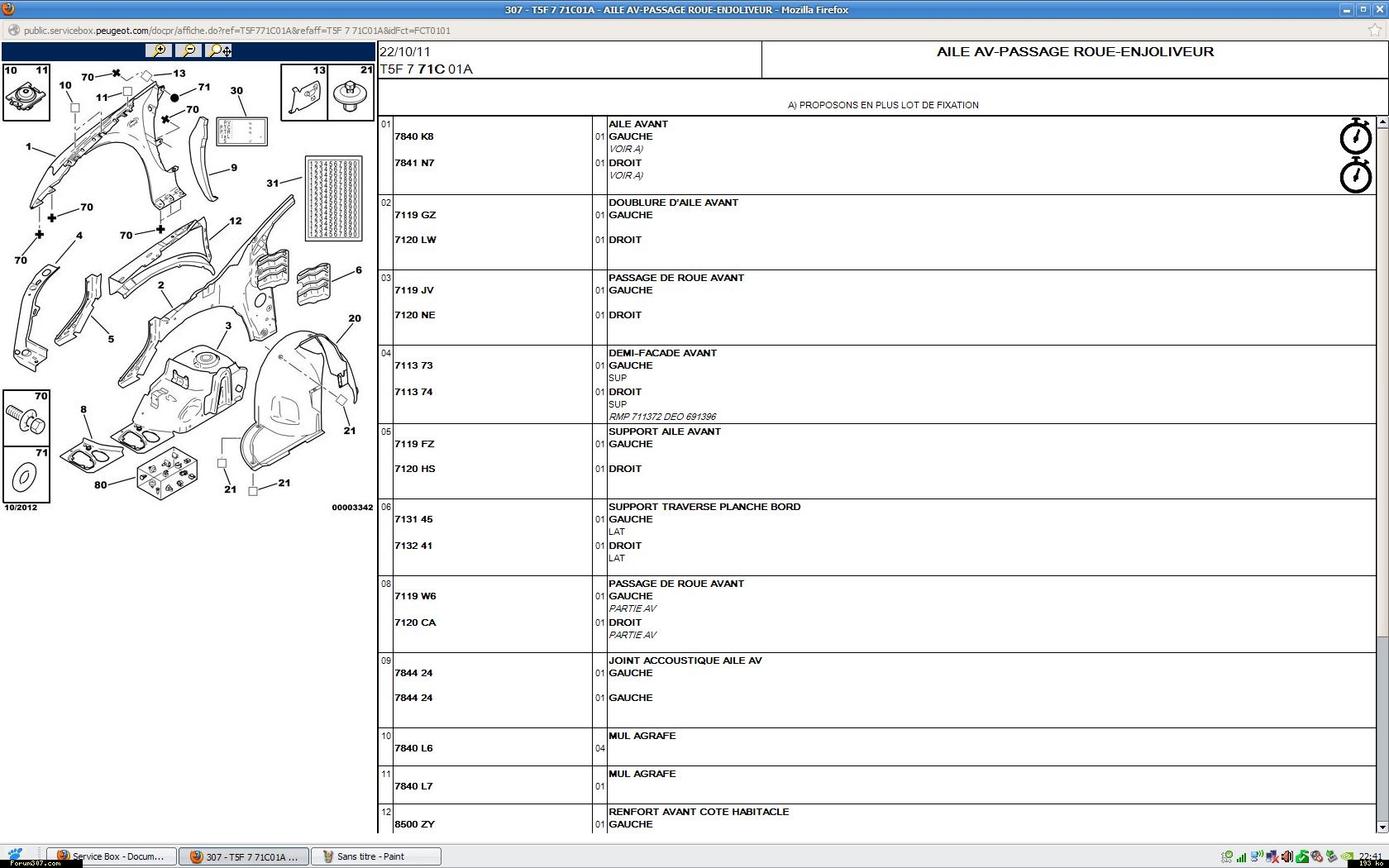
Task: Click heading RENFORT AVANT COTE HABITACLE
Action: pyautogui.click(x=699, y=812)
